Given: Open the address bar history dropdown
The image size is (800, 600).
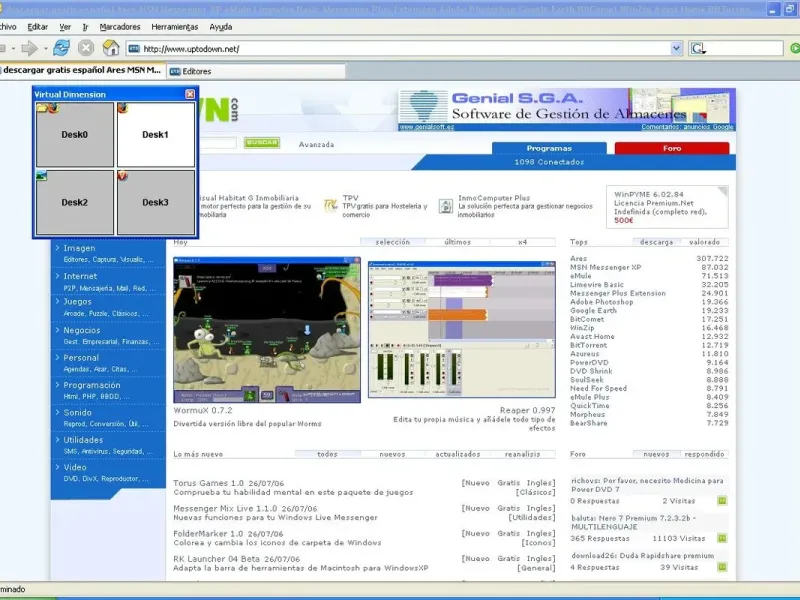Looking at the screenshot, I should click(x=676, y=48).
